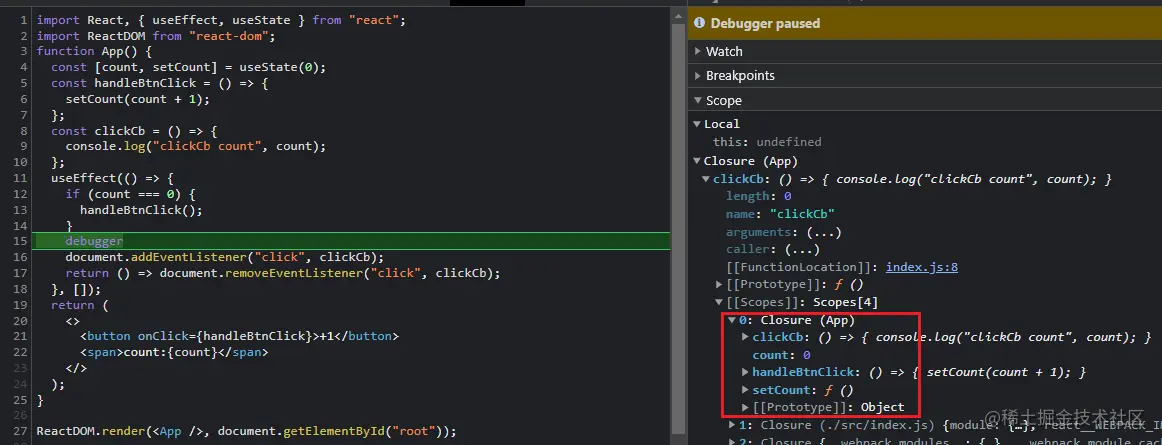Click line number 15 in the gutter
The width and height of the screenshot is (1162, 445).
tap(21, 241)
